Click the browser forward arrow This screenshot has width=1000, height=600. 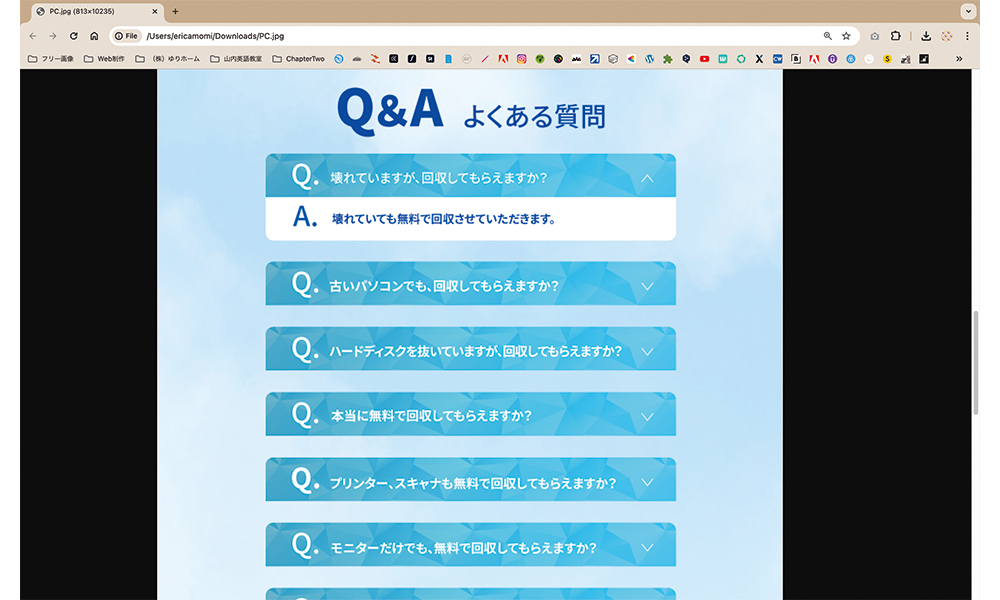(x=53, y=36)
